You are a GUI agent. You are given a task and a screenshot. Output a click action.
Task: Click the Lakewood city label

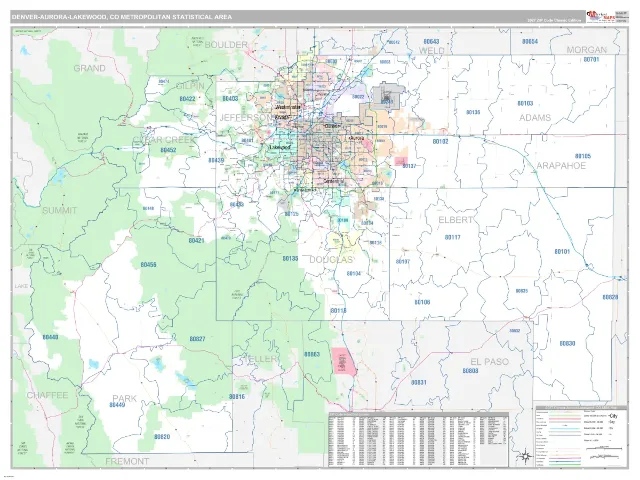[280, 147]
